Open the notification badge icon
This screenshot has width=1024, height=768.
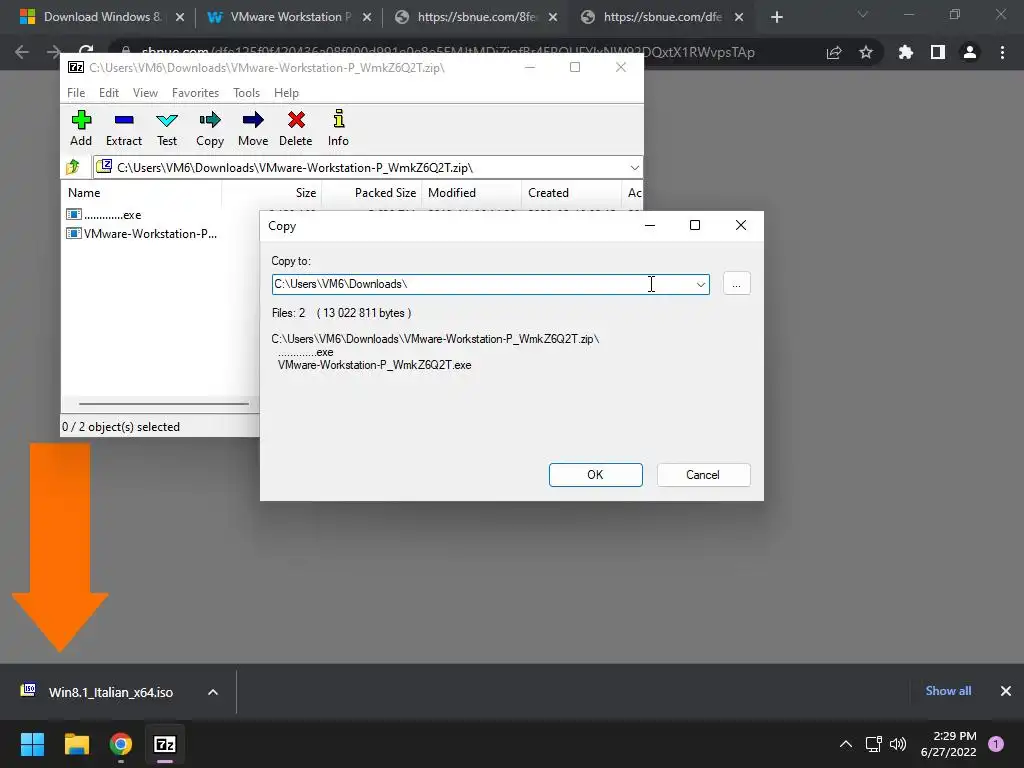[x=996, y=744]
